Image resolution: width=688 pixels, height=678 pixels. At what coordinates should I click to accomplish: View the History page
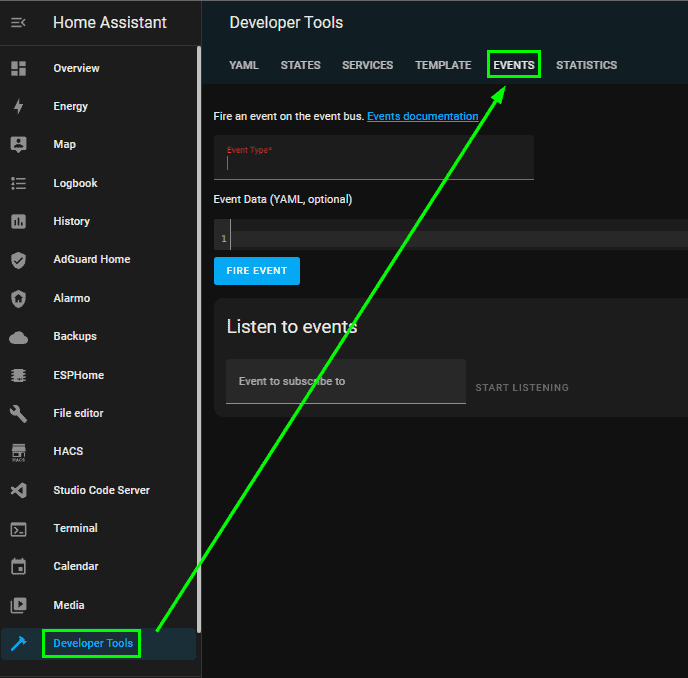(98, 221)
